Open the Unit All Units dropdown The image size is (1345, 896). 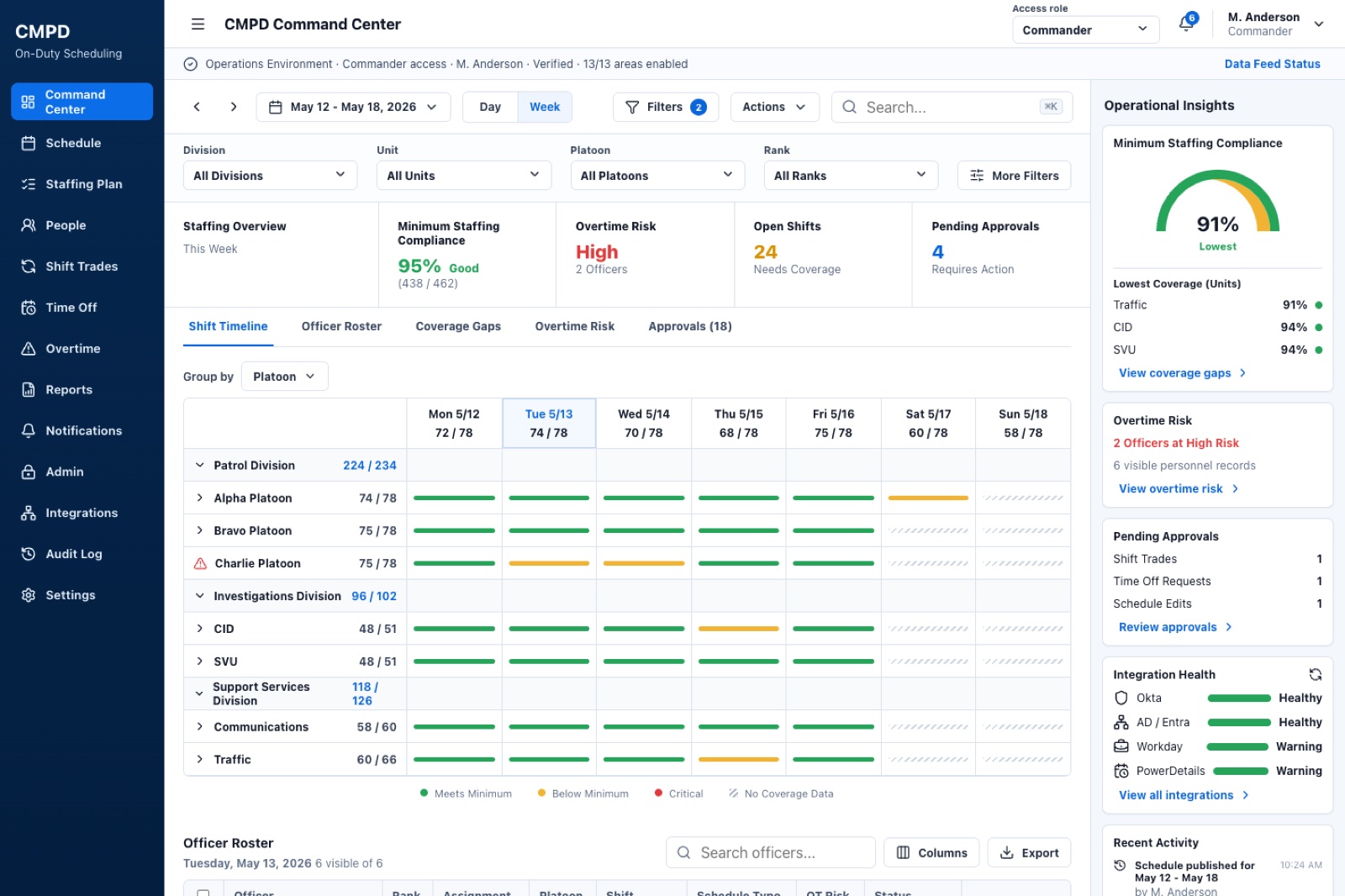point(464,175)
